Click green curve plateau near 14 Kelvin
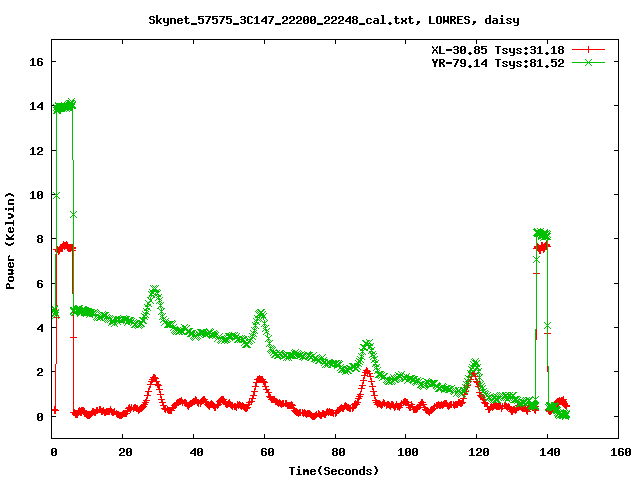Image resolution: width=640 pixels, height=480 pixels. (64, 106)
